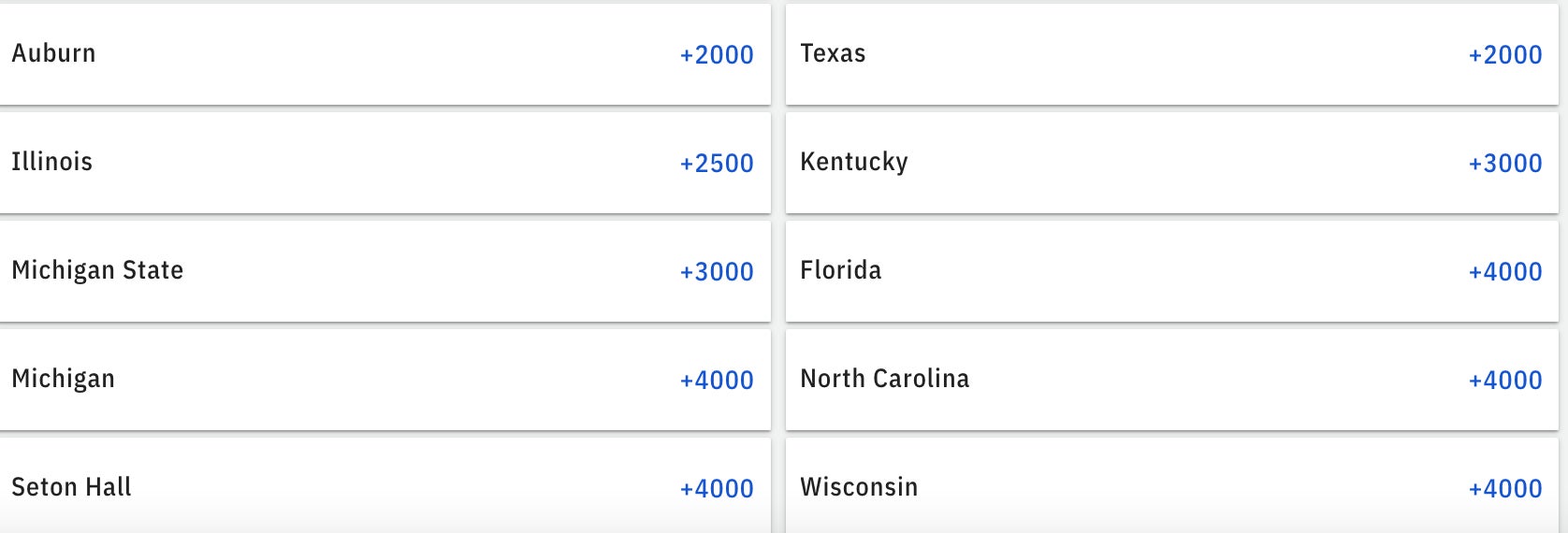The height and width of the screenshot is (533, 1568).
Task: Pick Seton Hall +4000 odds
Action: (717, 489)
